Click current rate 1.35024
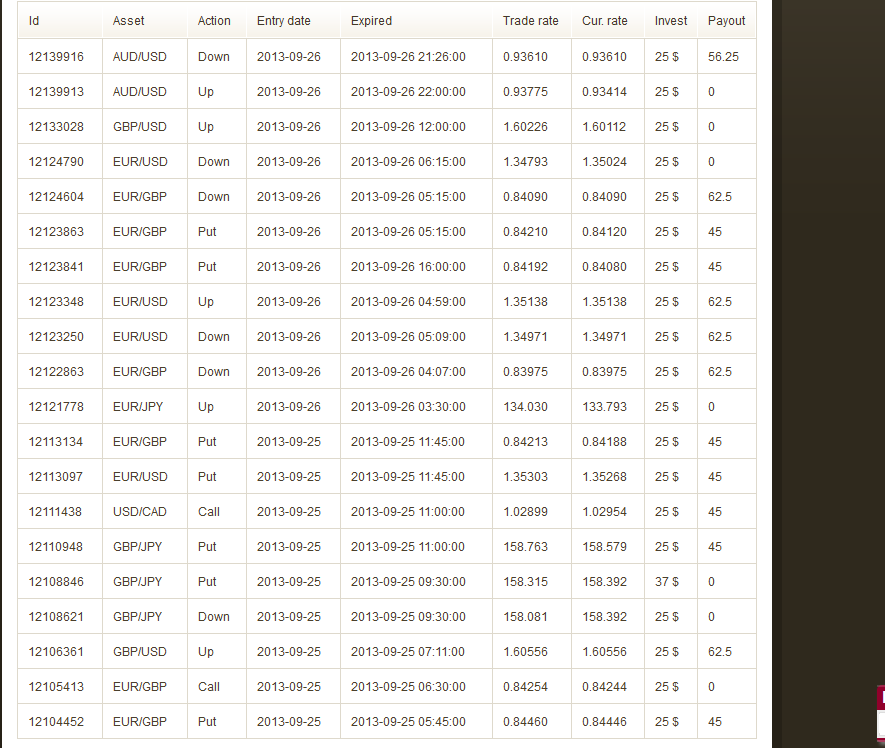 coord(604,161)
